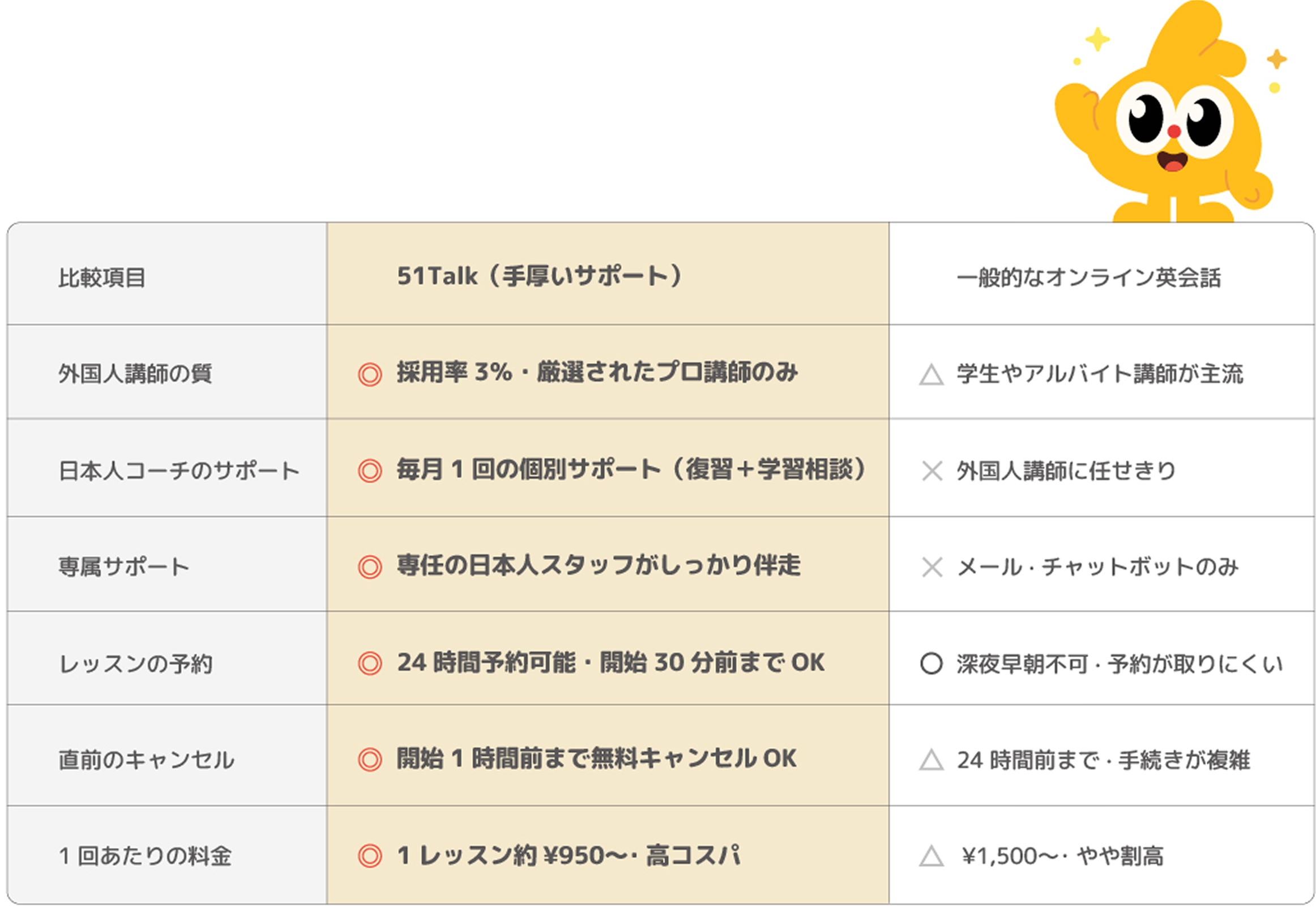Click double-circle icon beside 毎月 1 回の個別サポート

pos(370,471)
